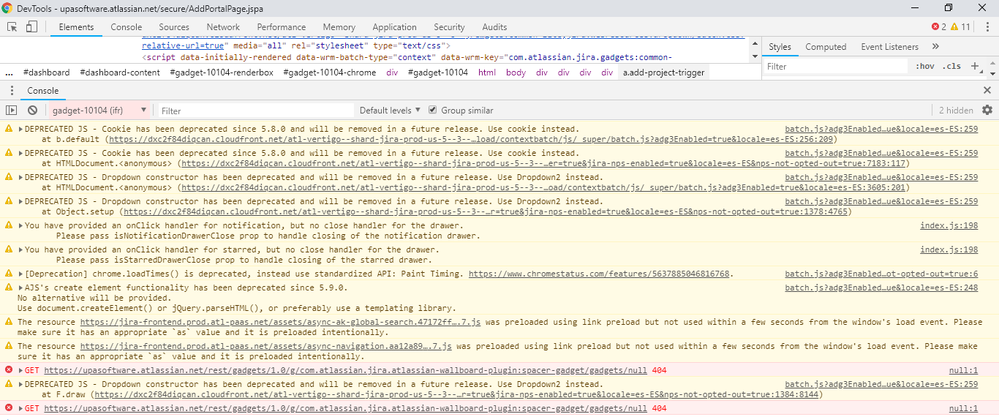
Task: Expand the notification onClick handler warning
Action: point(21,226)
